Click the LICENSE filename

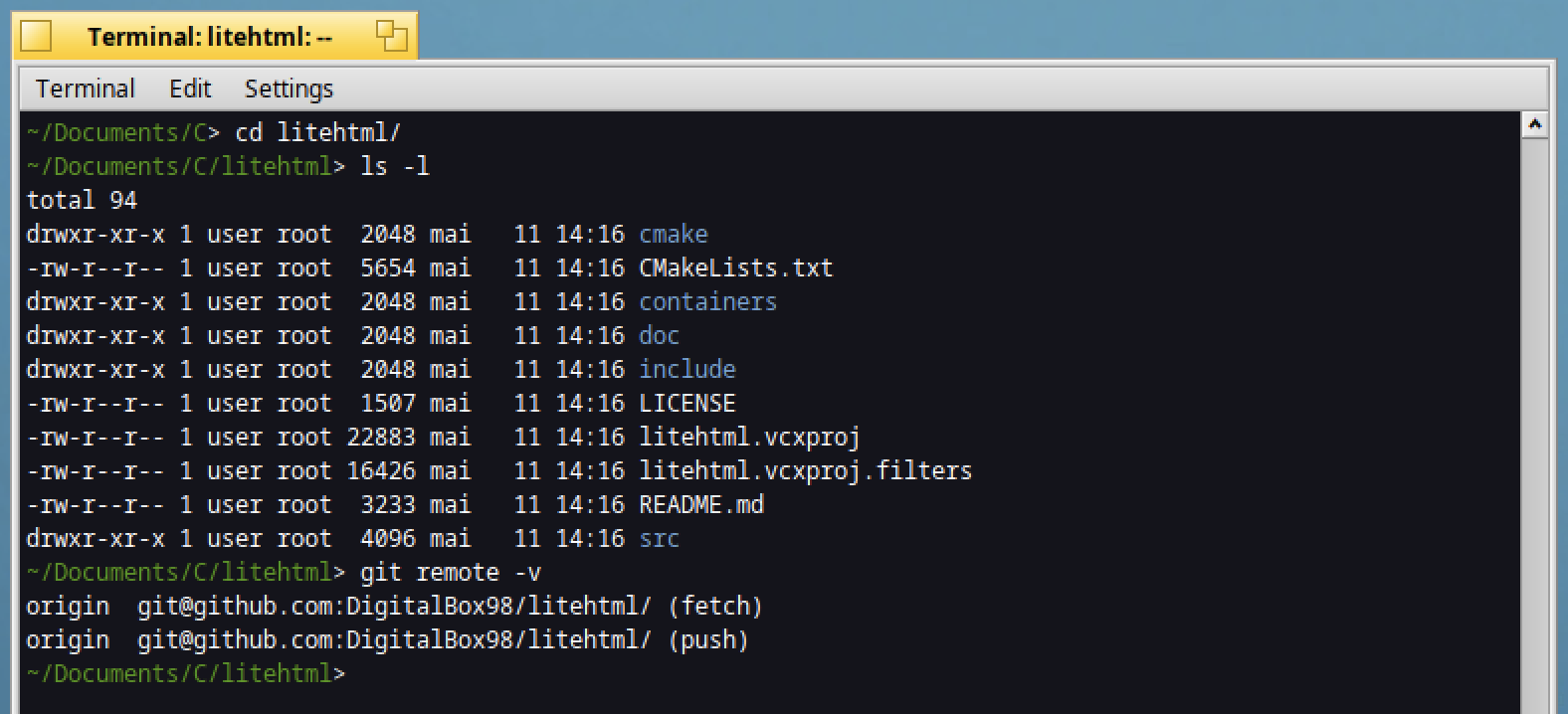[687, 403]
